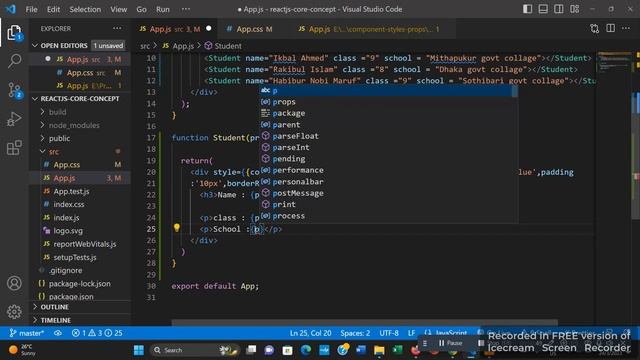640x360 pixels.
Task: Open reportWebVitals.js in explorer
Action: pos(80,244)
